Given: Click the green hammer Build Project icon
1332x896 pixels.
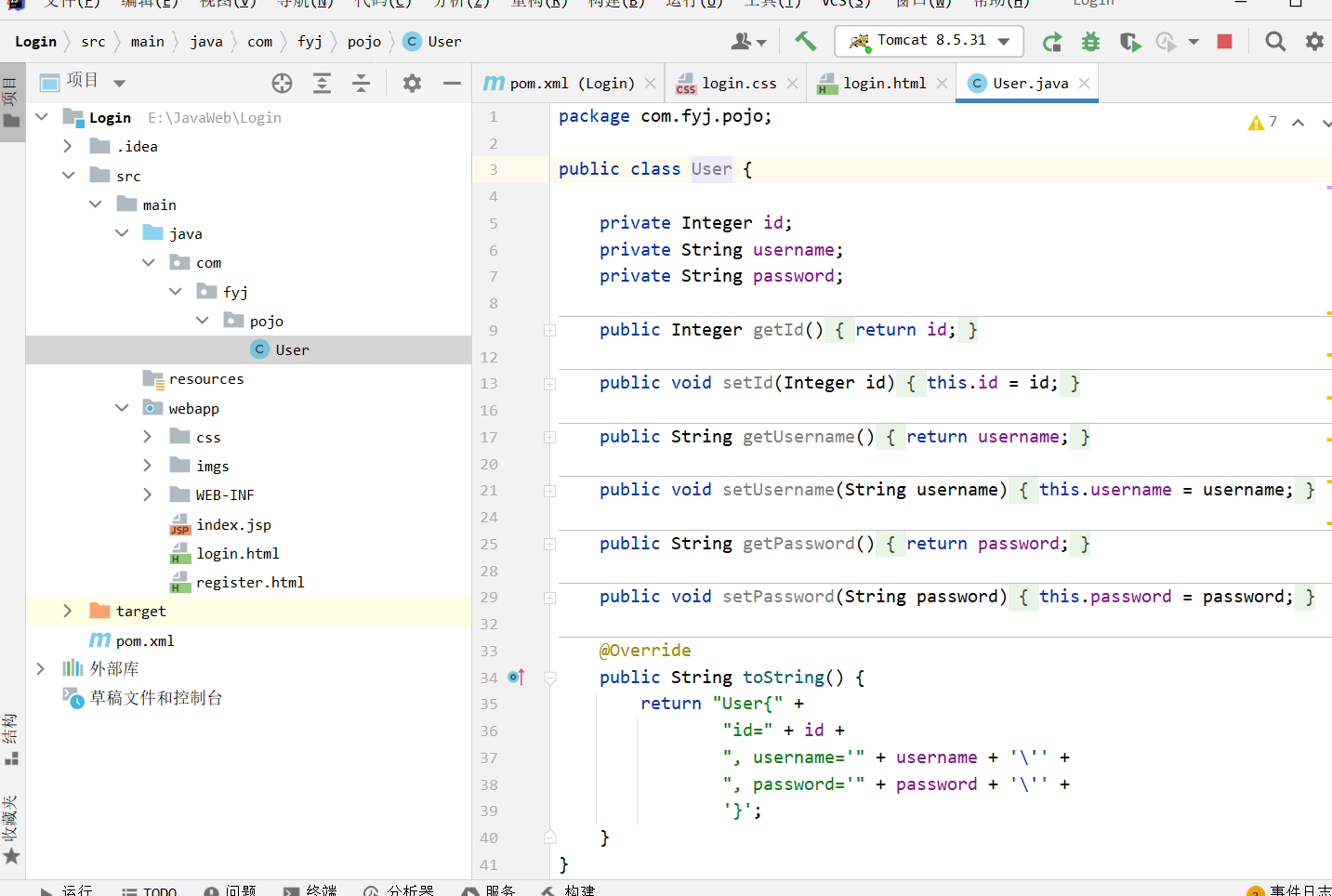Looking at the screenshot, I should pos(805,41).
